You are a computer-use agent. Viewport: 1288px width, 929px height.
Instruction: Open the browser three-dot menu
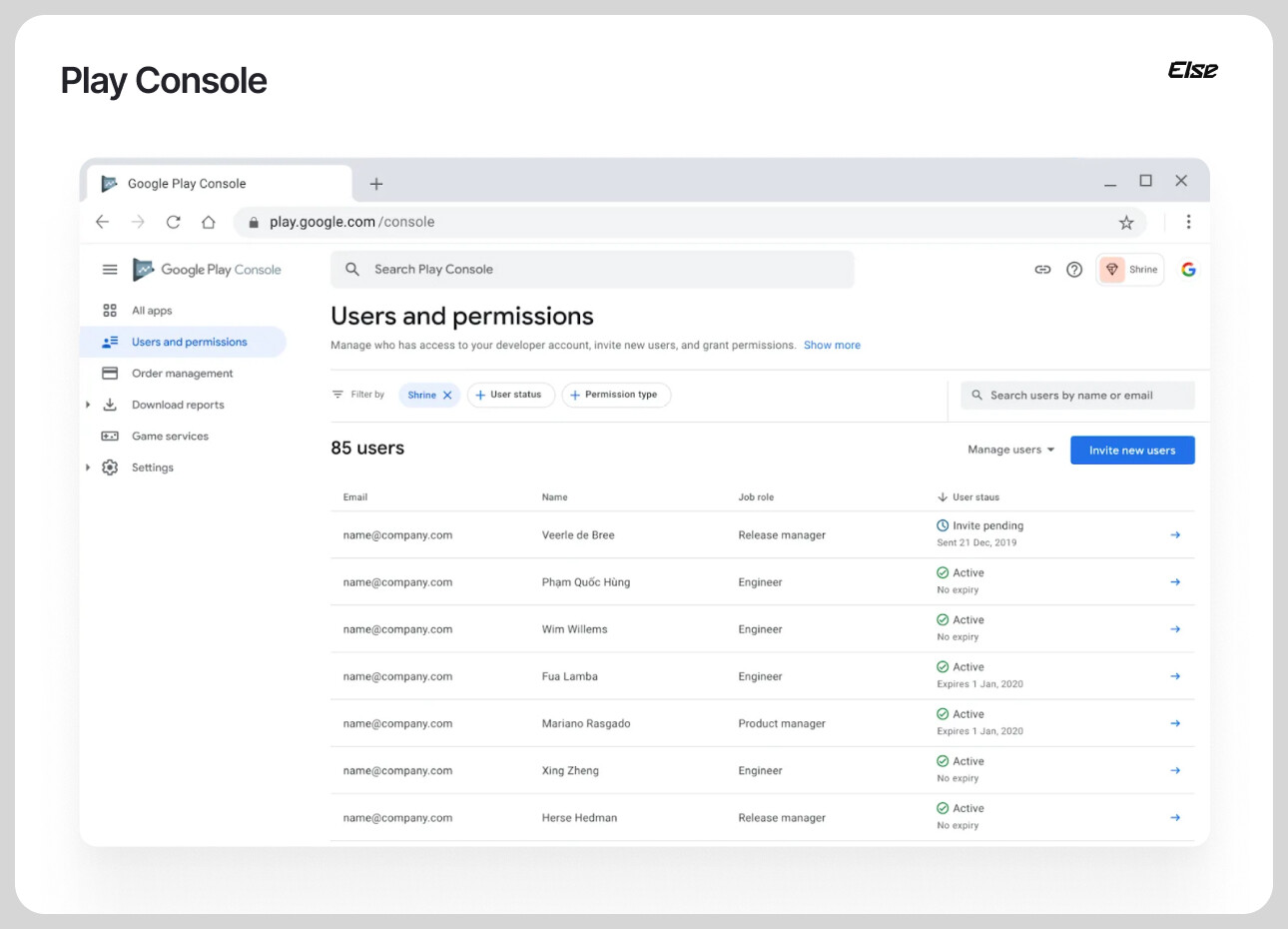1188,222
